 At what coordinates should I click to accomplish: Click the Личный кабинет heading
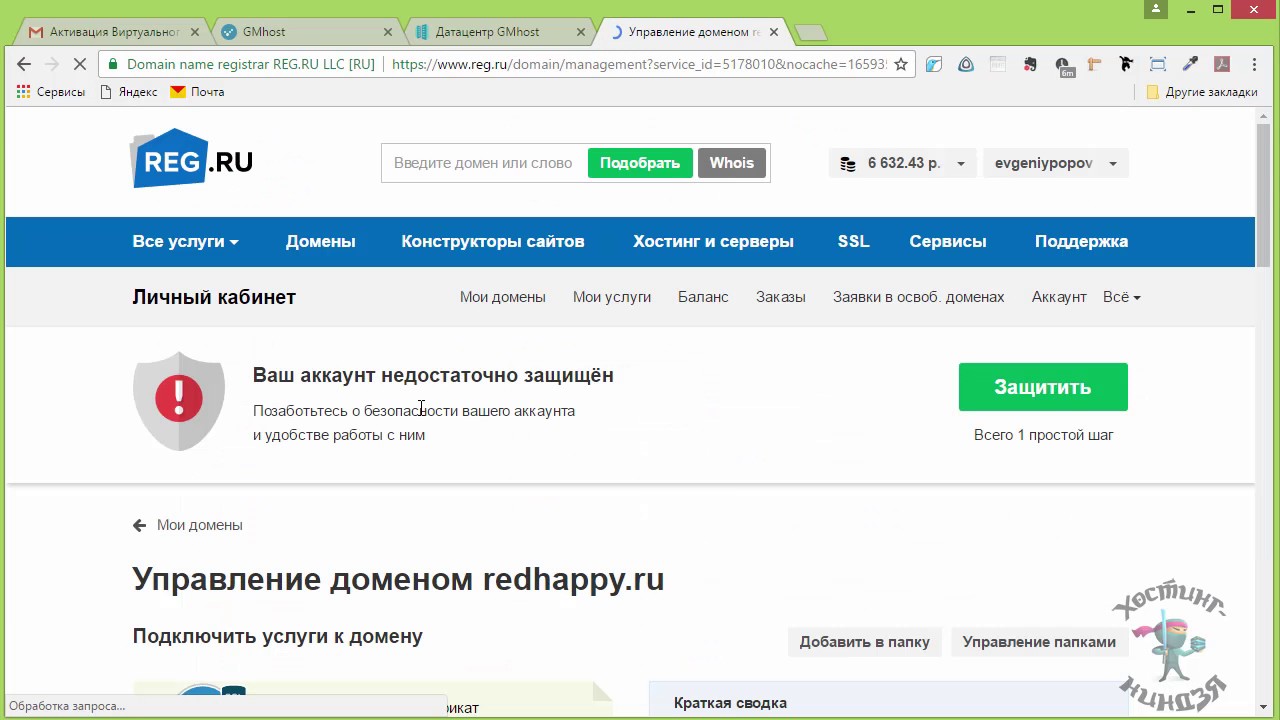[x=214, y=297]
